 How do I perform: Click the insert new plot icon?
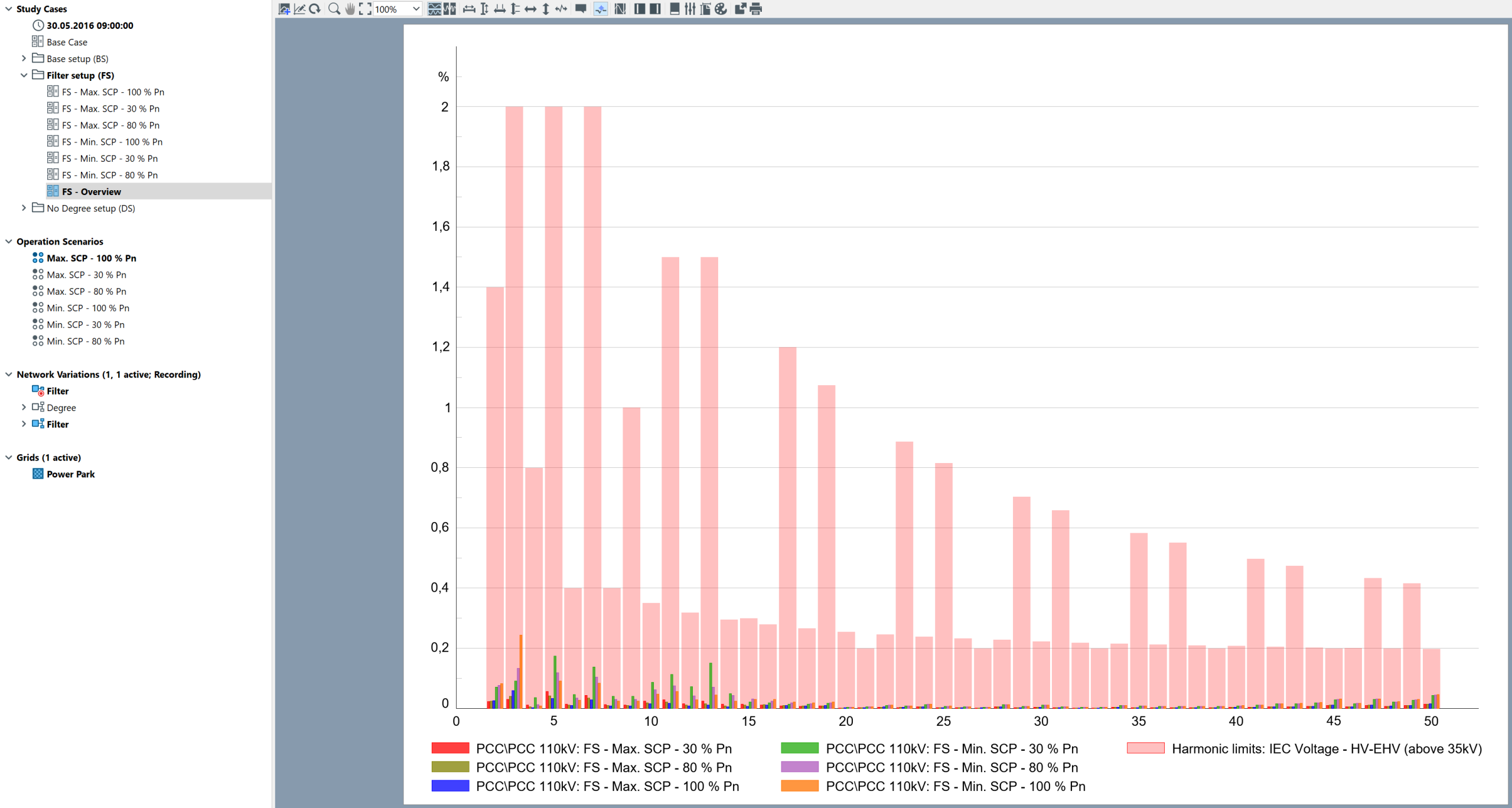284,9
